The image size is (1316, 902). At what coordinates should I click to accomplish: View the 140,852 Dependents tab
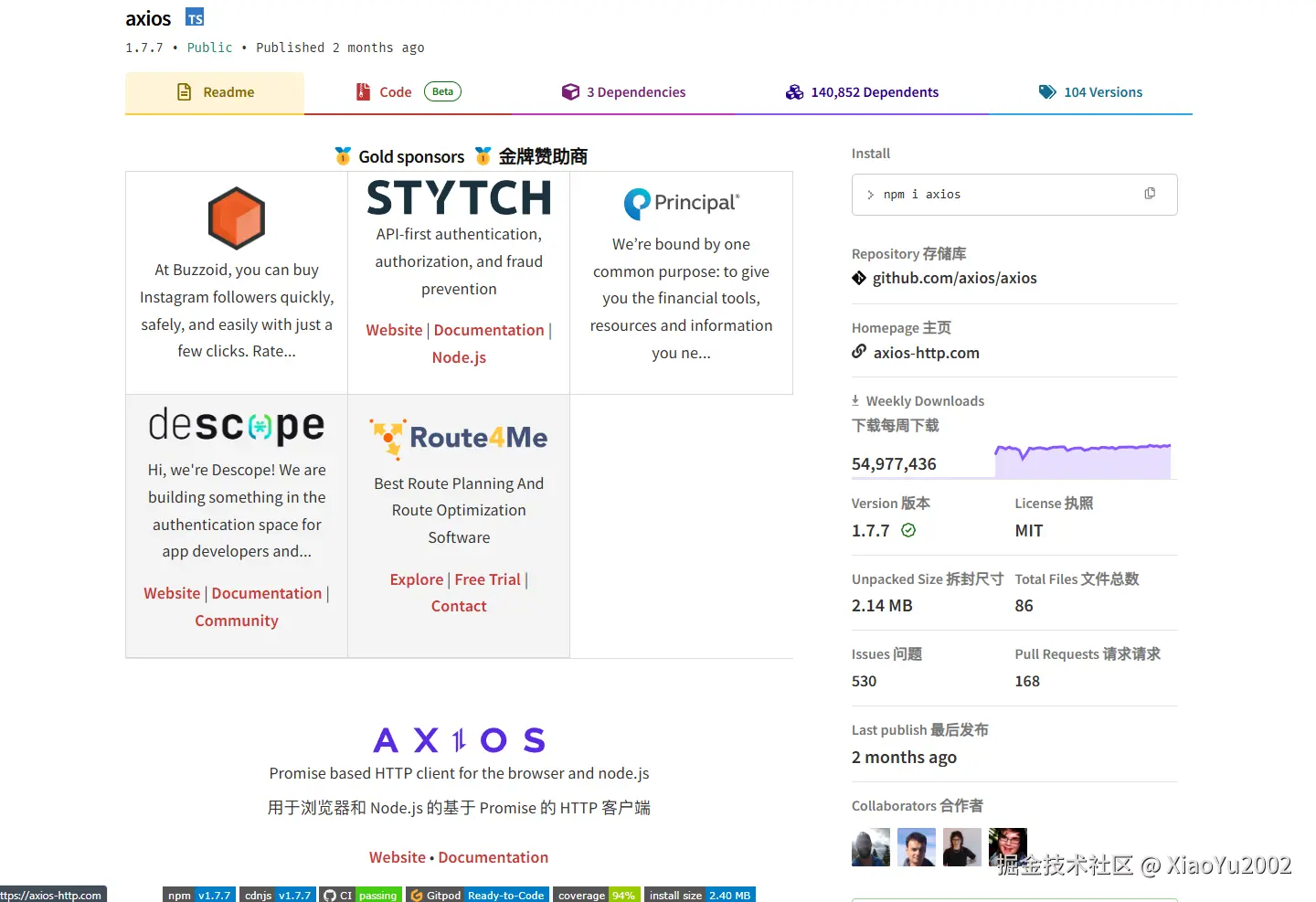click(862, 92)
